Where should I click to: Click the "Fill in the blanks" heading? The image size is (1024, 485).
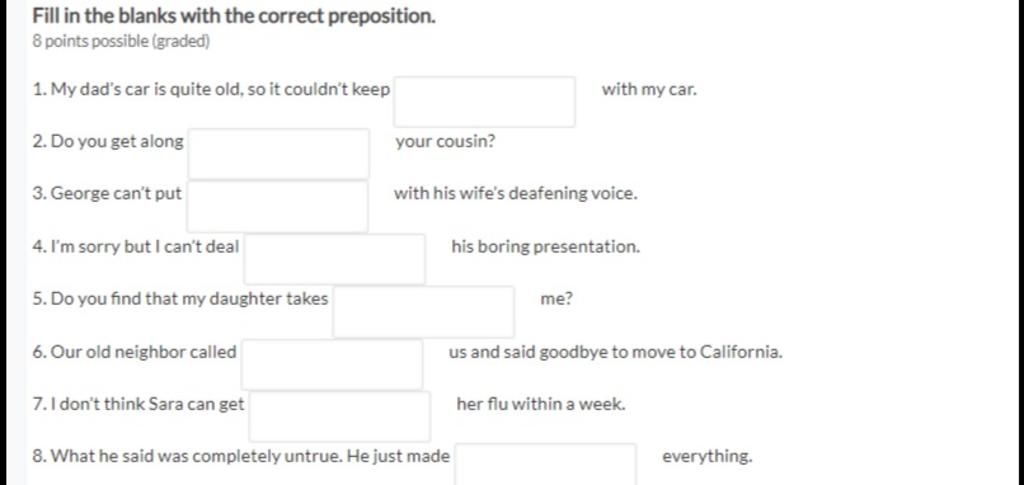tap(234, 16)
